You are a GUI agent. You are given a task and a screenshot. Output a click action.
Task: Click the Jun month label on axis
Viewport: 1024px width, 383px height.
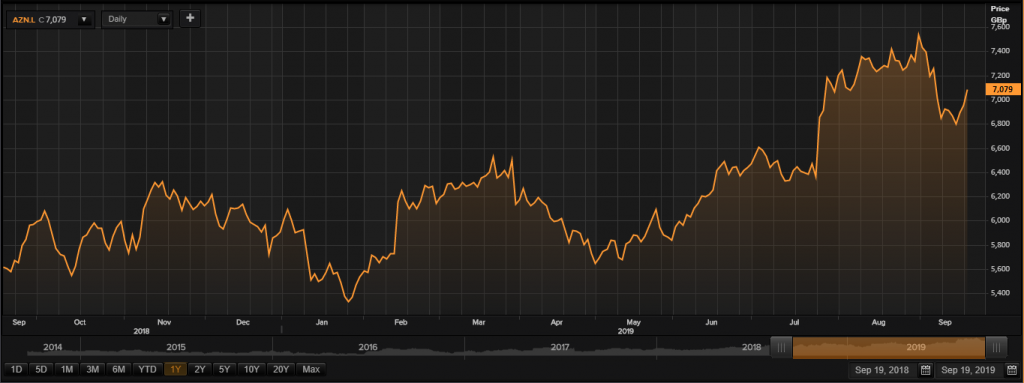point(712,322)
